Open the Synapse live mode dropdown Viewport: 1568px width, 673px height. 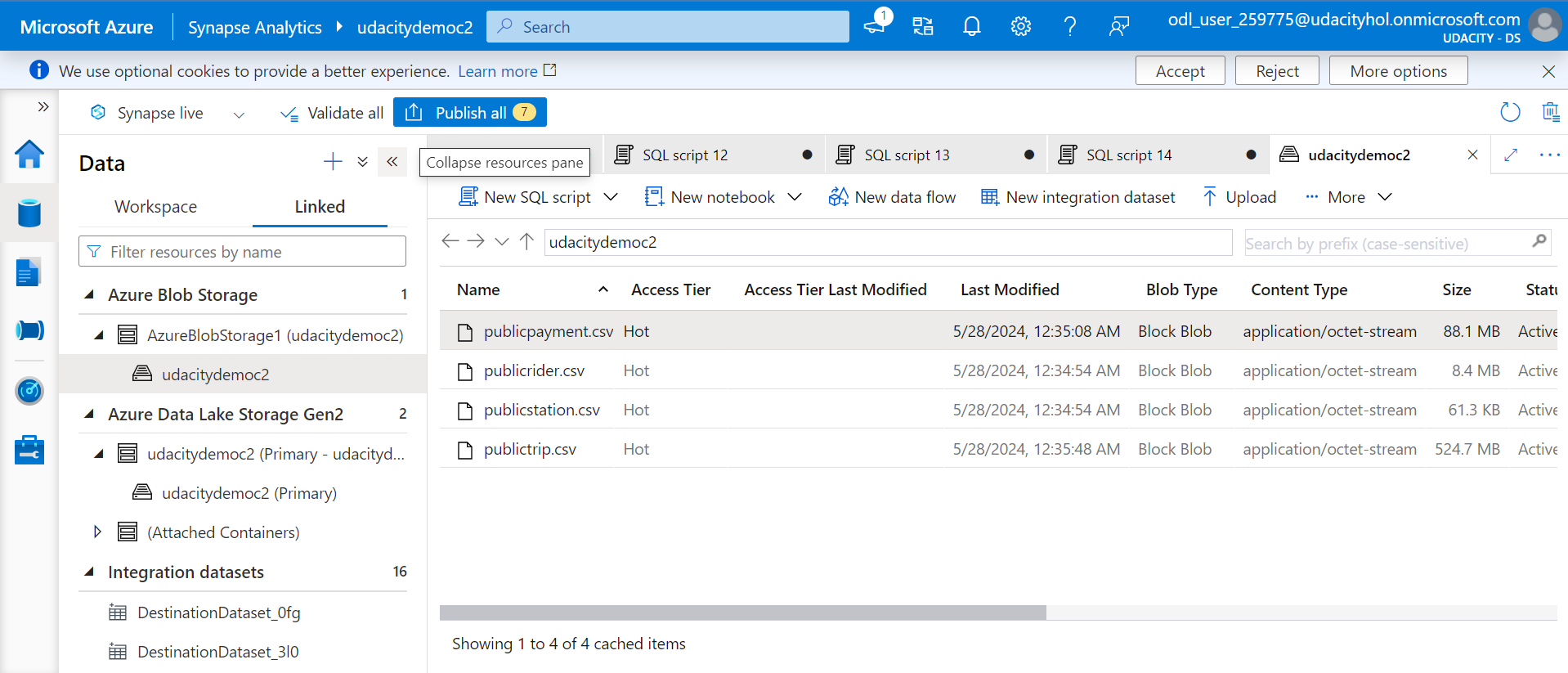(x=239, y=114)
